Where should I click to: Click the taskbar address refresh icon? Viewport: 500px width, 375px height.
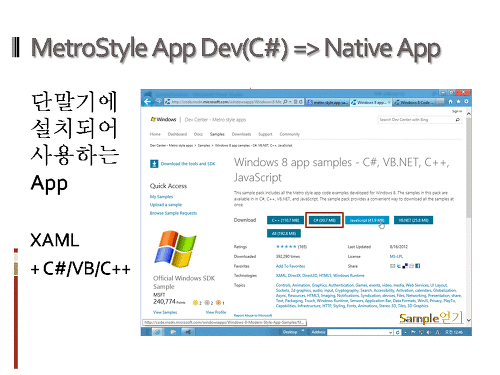point(397,332)
